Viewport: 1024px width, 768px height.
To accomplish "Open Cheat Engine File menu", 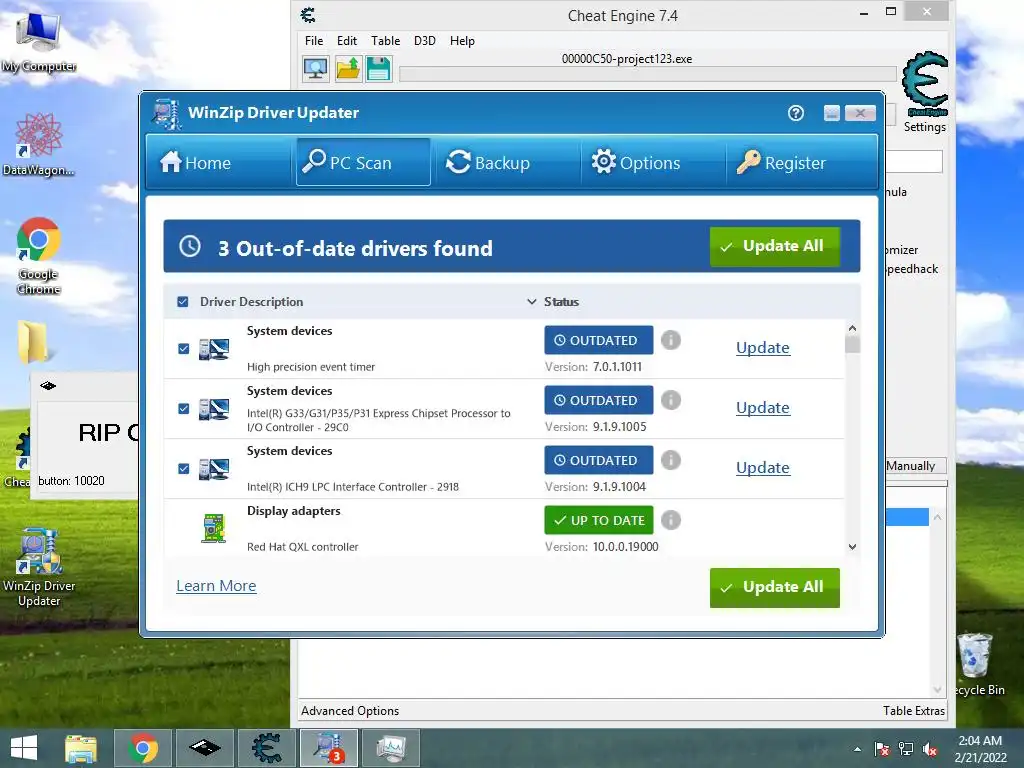I will (313, 40).
